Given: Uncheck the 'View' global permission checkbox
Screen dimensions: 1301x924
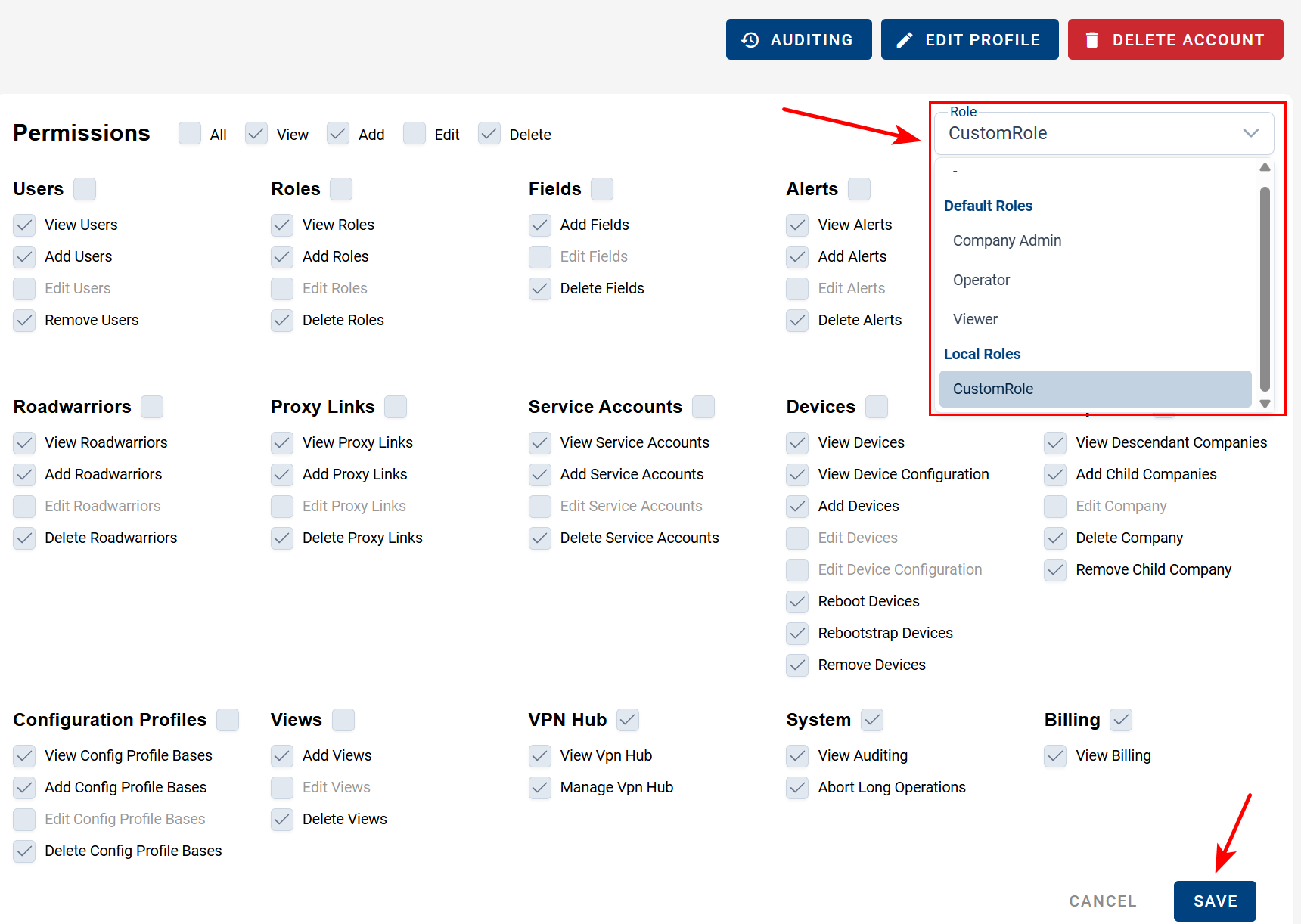Looking at the screenshot, I should tap(256, 133).
